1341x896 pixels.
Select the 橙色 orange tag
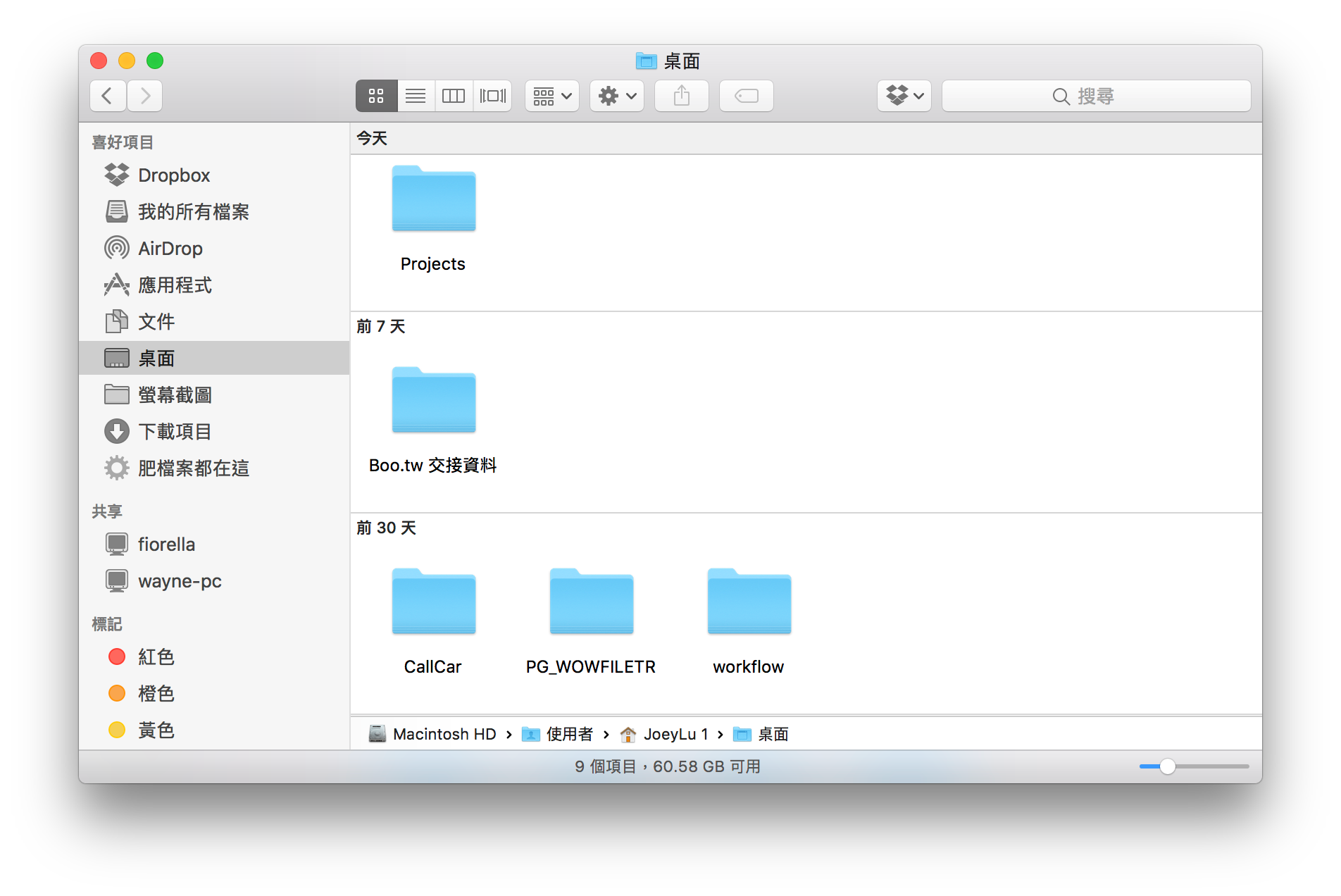pos(214,693)
